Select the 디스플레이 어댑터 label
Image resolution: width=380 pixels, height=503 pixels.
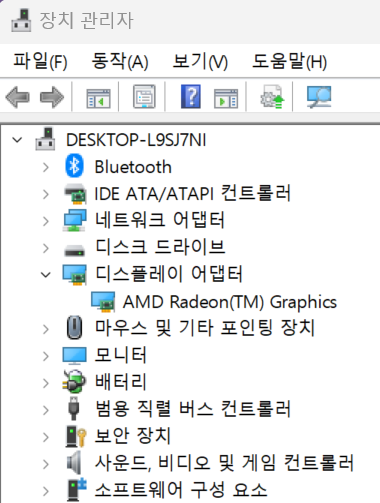(168, 274)
